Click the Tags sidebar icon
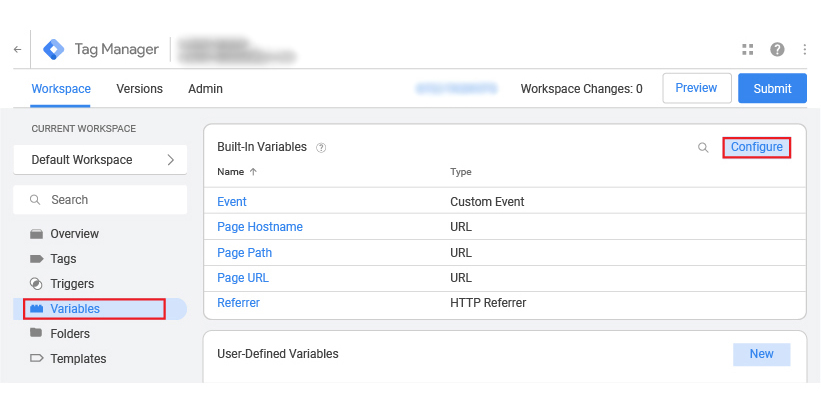The image size is (821, 413). click(36, 259)
